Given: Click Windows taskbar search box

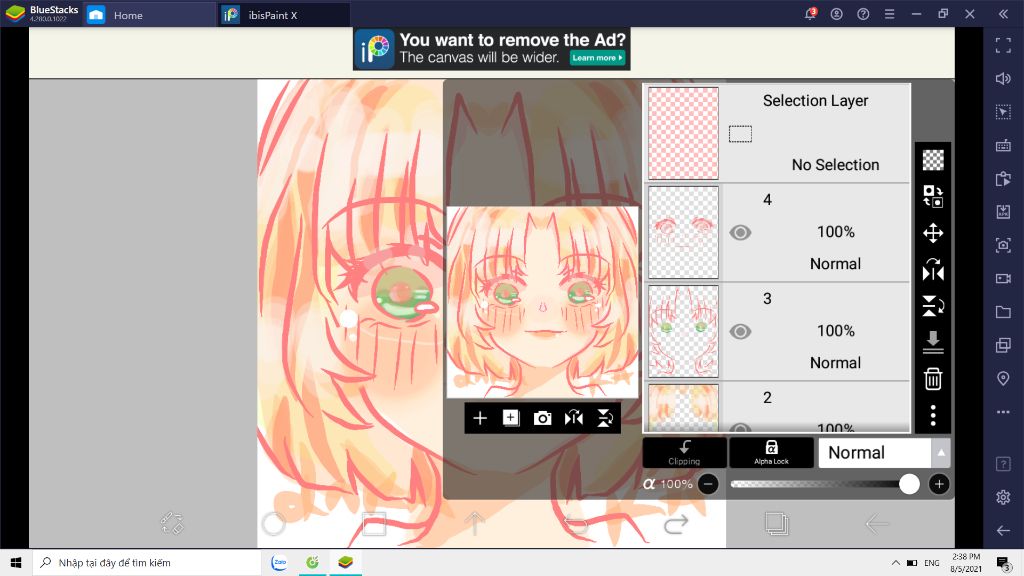Looking at the screenshot, I should click(147, 562).
